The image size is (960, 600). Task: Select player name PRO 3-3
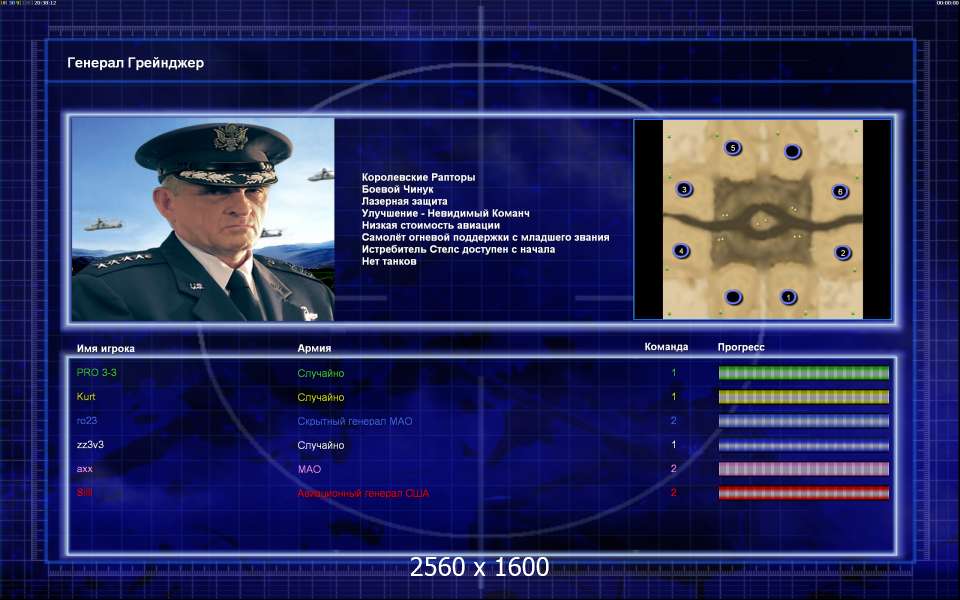click(90, 373)
